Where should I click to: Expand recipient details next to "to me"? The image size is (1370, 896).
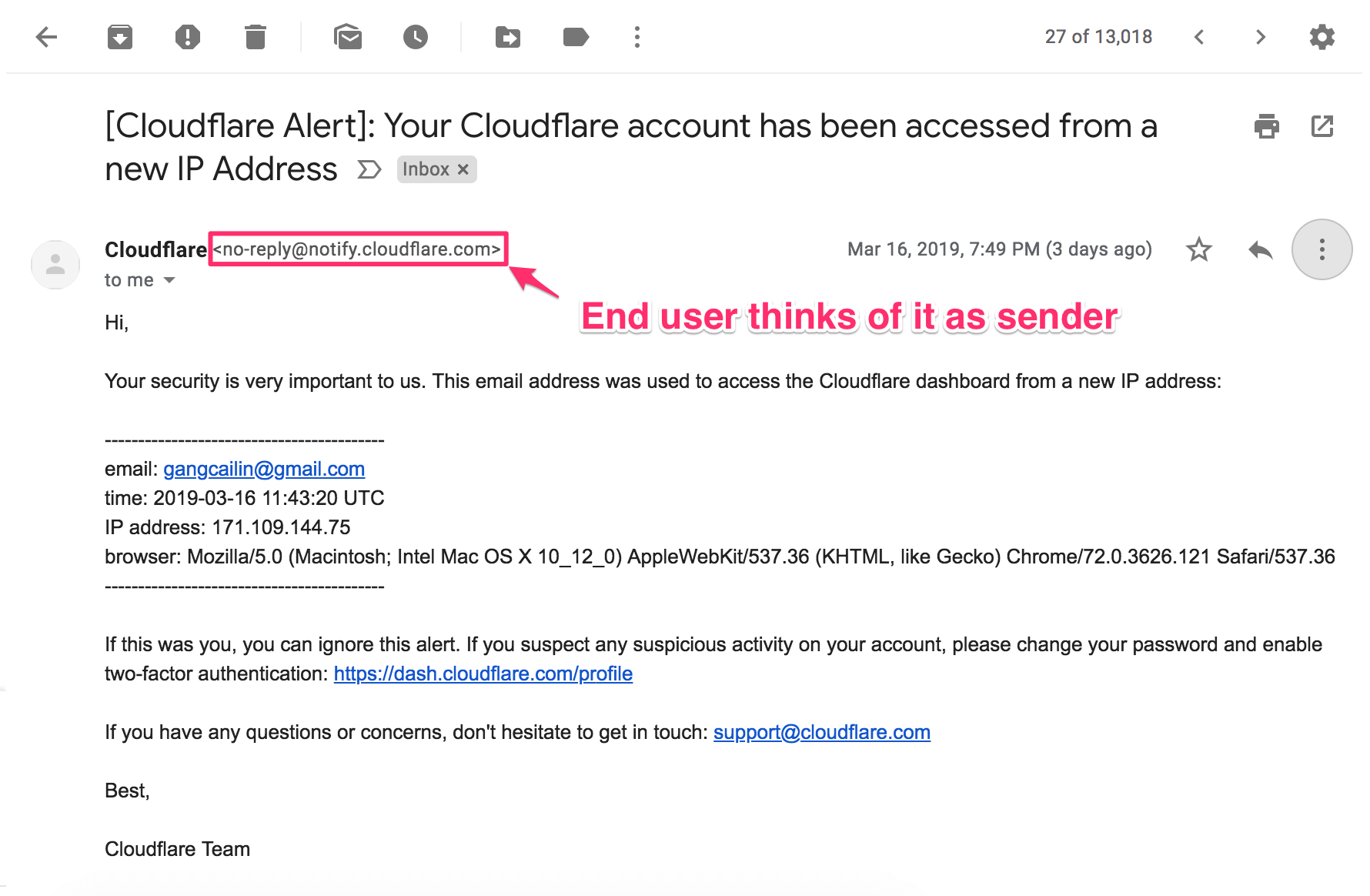(169, 280)
